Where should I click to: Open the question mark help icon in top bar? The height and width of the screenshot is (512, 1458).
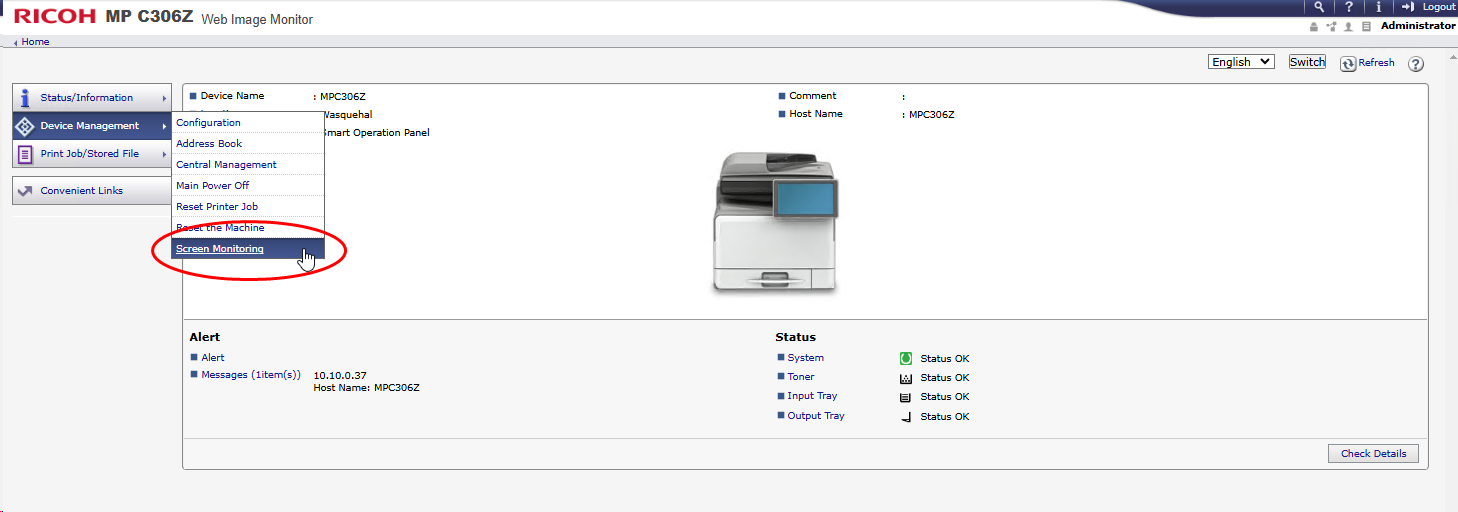(1349, 7)
